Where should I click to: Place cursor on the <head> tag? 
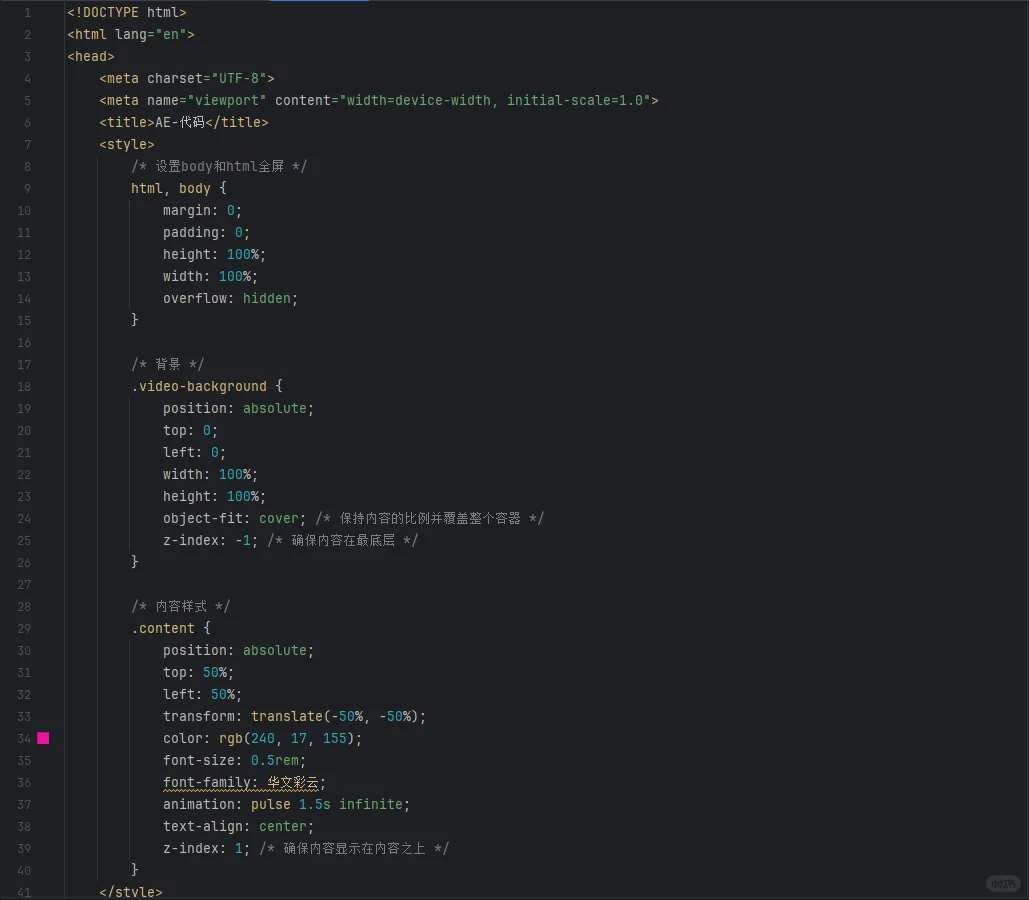[x=91, y=56]
